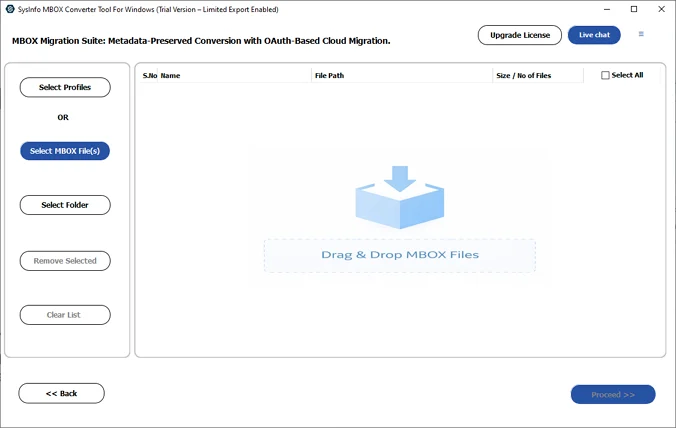Click the SysInfo app logo icon
Image resolution: width=676 pixels, height=428 pixels.
(10, 9)
